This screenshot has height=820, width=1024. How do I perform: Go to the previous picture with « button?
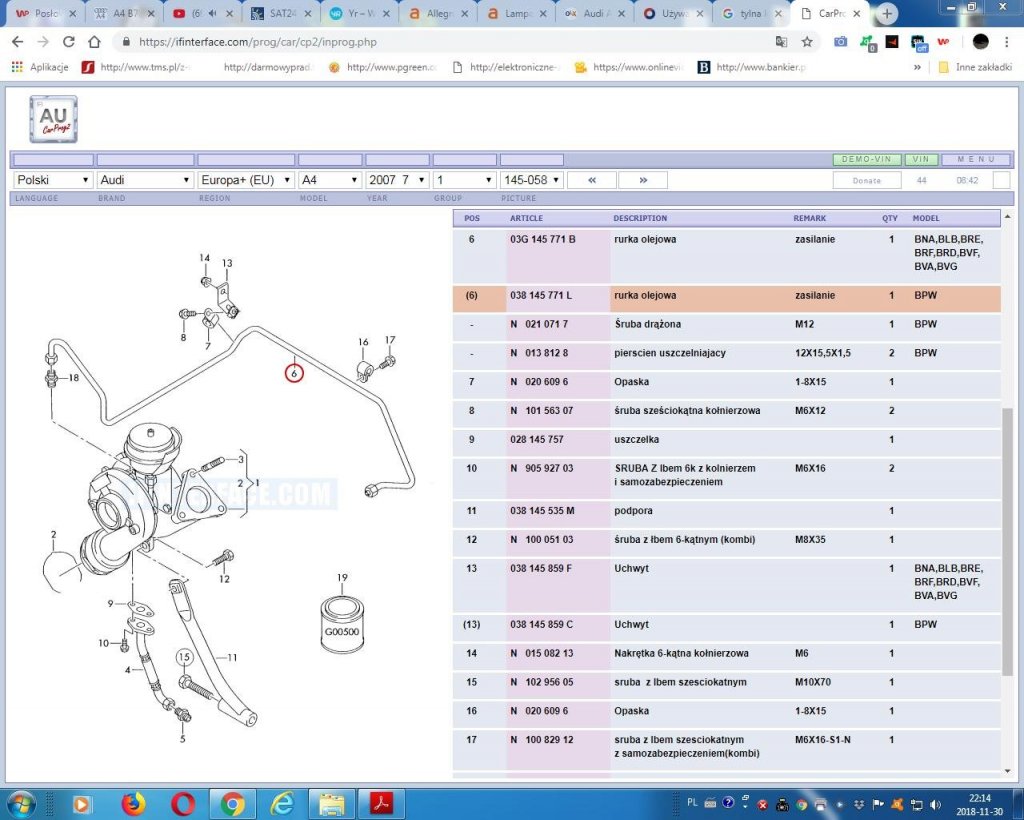point(592,180)
